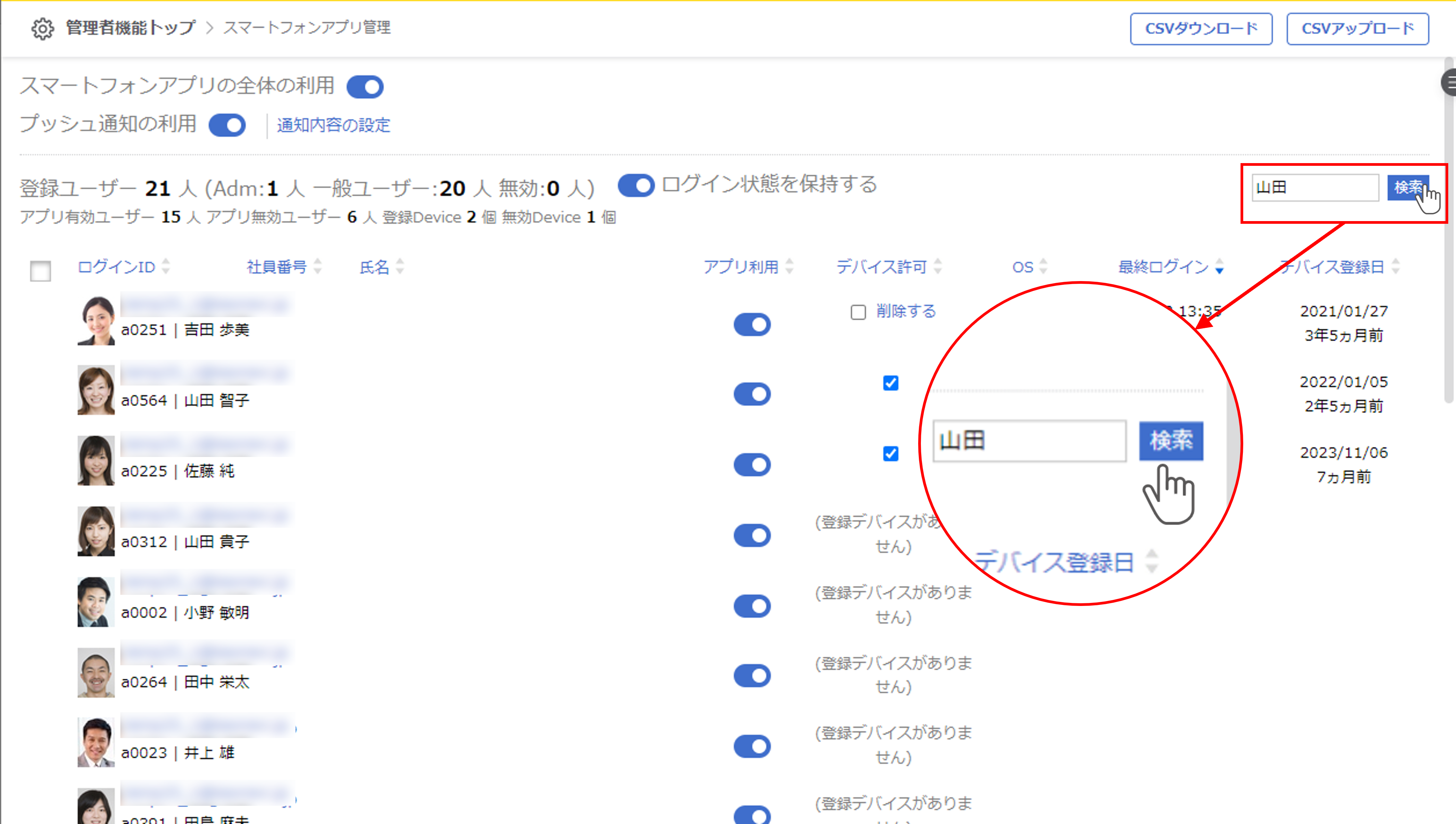1456x824 pixels.
Task: Toggle アプリ利用 switch for 山田 智子
Action: [x=752, y=394]
